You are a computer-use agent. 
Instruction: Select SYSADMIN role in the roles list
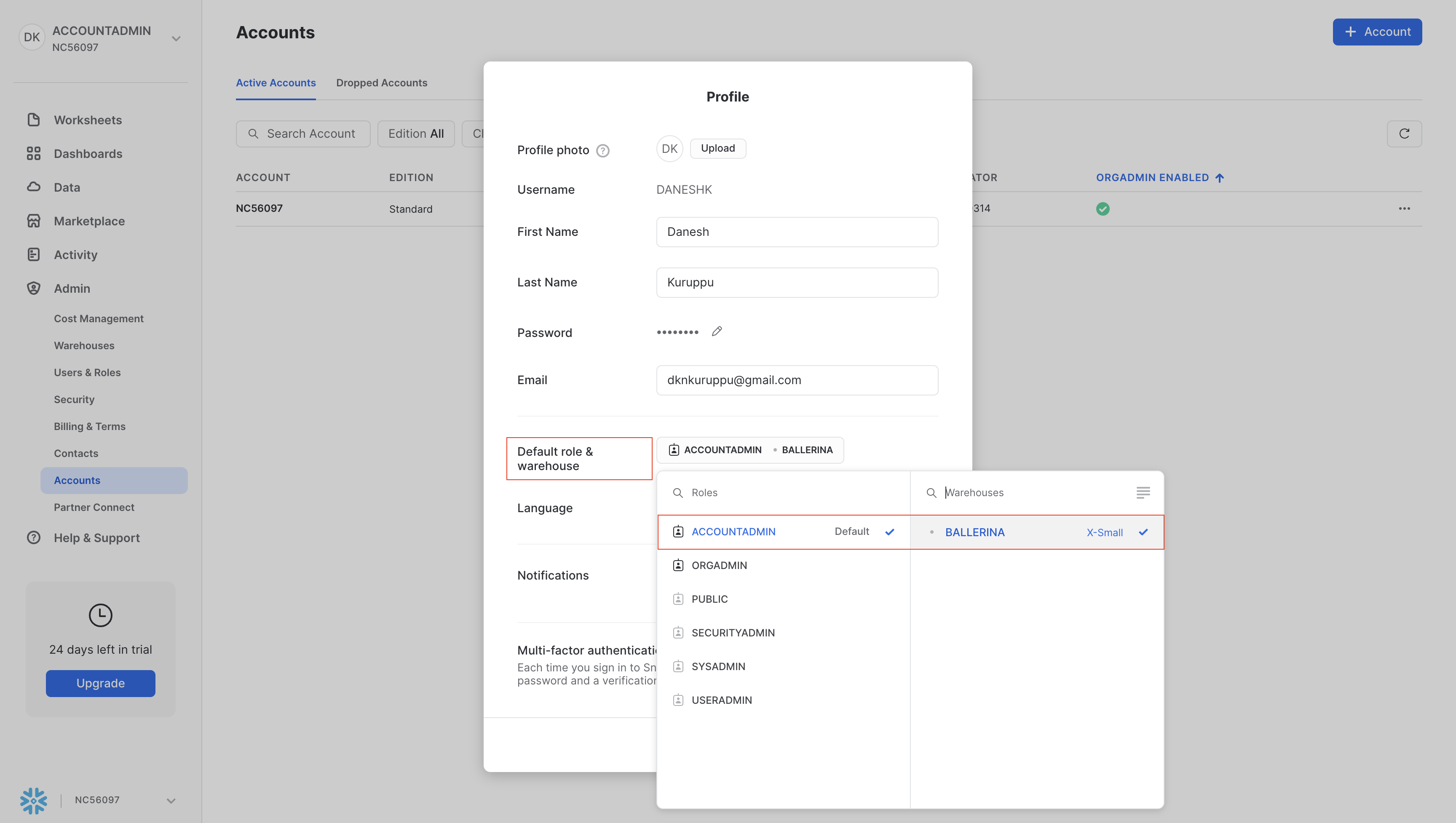point(718,666)
